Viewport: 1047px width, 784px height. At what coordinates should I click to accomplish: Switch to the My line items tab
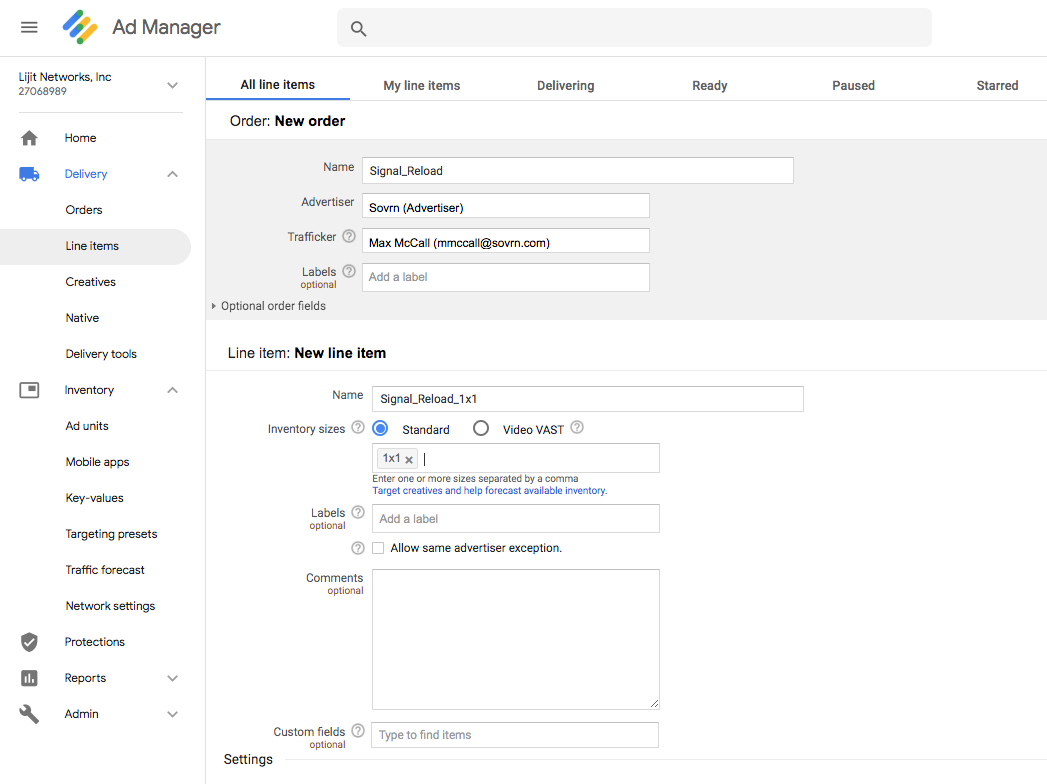421,86
